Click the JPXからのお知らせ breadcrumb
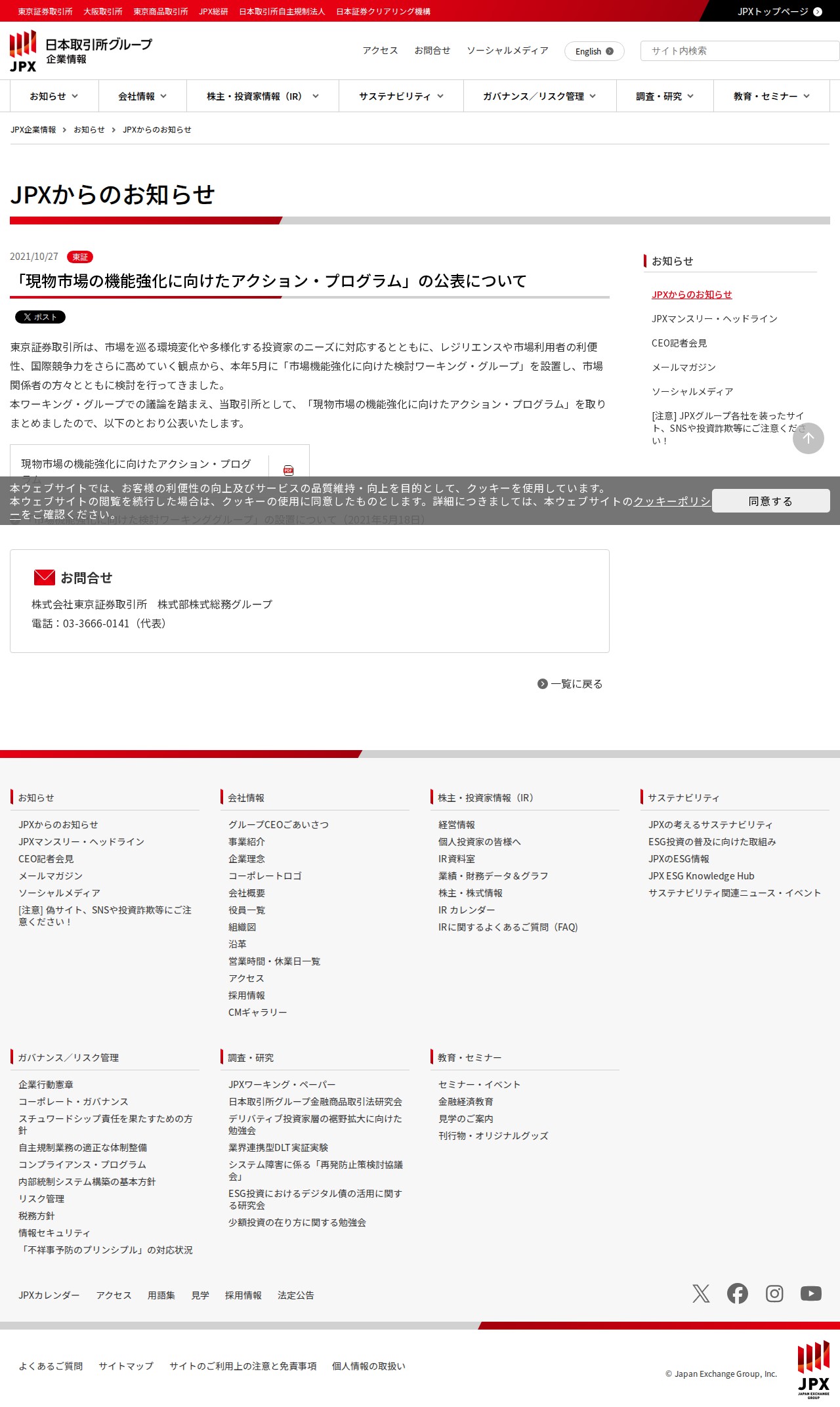 157,130
